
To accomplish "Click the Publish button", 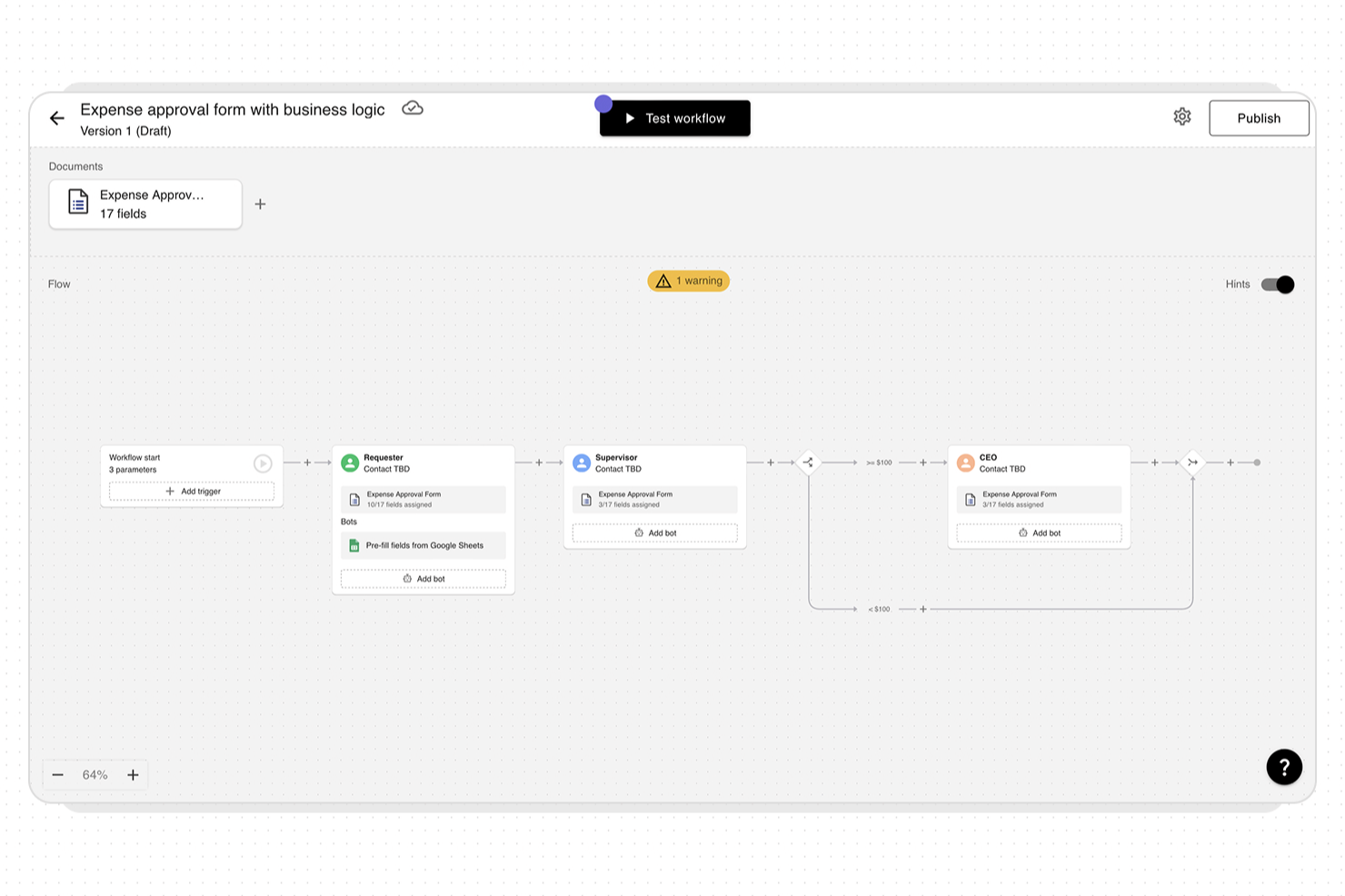I will pyautogui.click(x=1259, y=117).
